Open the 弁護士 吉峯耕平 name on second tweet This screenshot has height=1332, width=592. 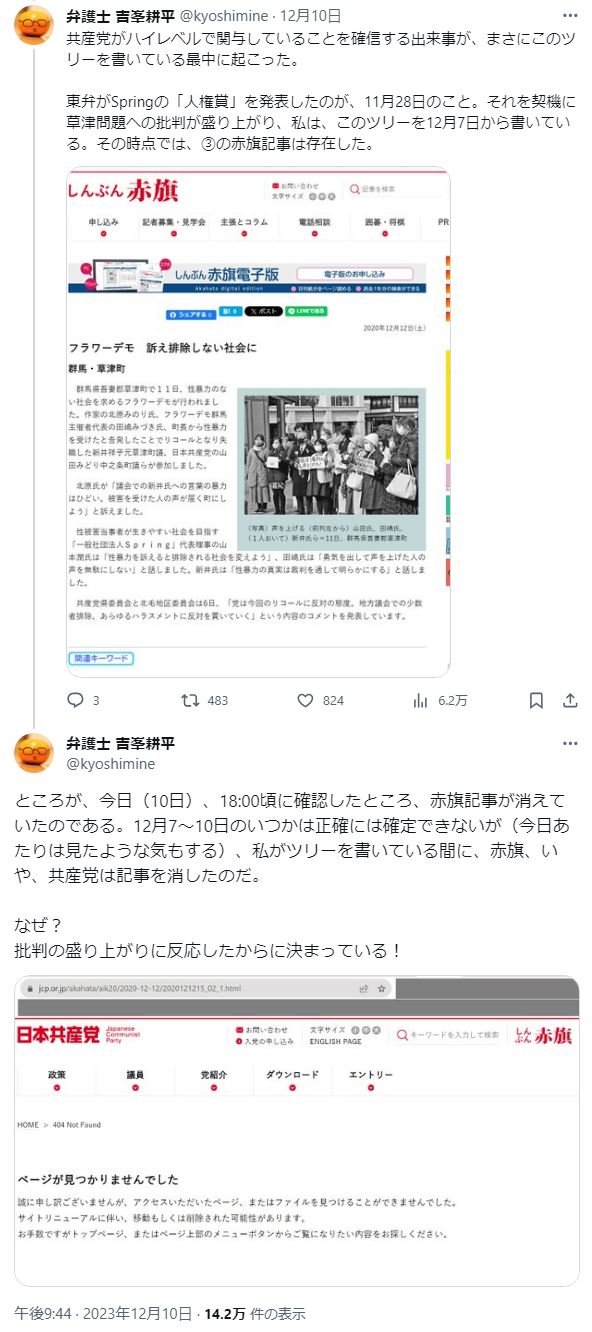tap(119, 743)
